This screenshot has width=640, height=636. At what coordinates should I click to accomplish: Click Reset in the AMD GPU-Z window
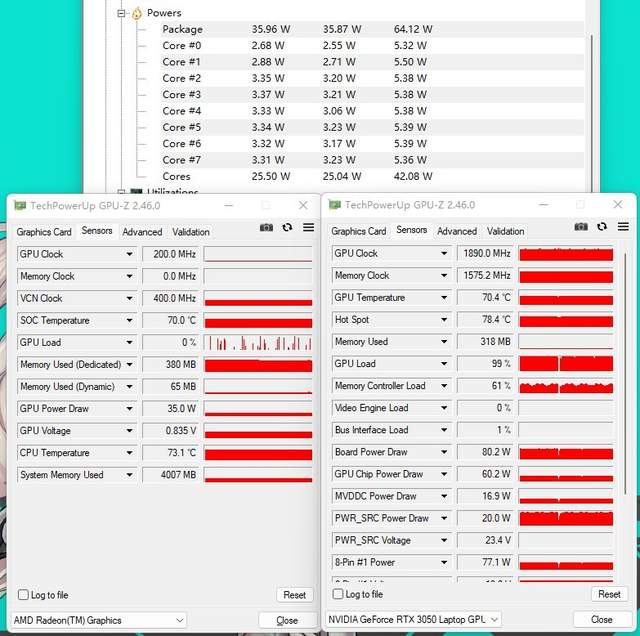click(294, 595)
